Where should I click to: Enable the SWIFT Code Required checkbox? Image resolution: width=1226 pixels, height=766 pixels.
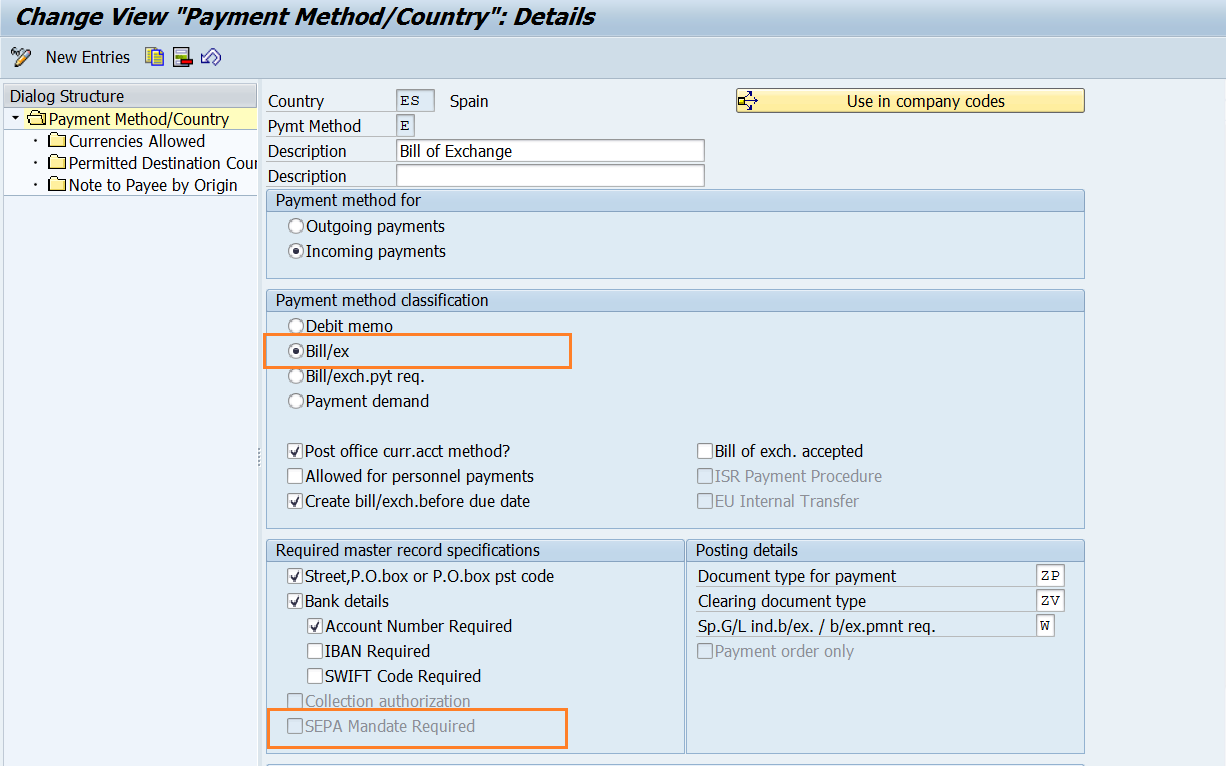pyautogui.click(x=315, y=676)
